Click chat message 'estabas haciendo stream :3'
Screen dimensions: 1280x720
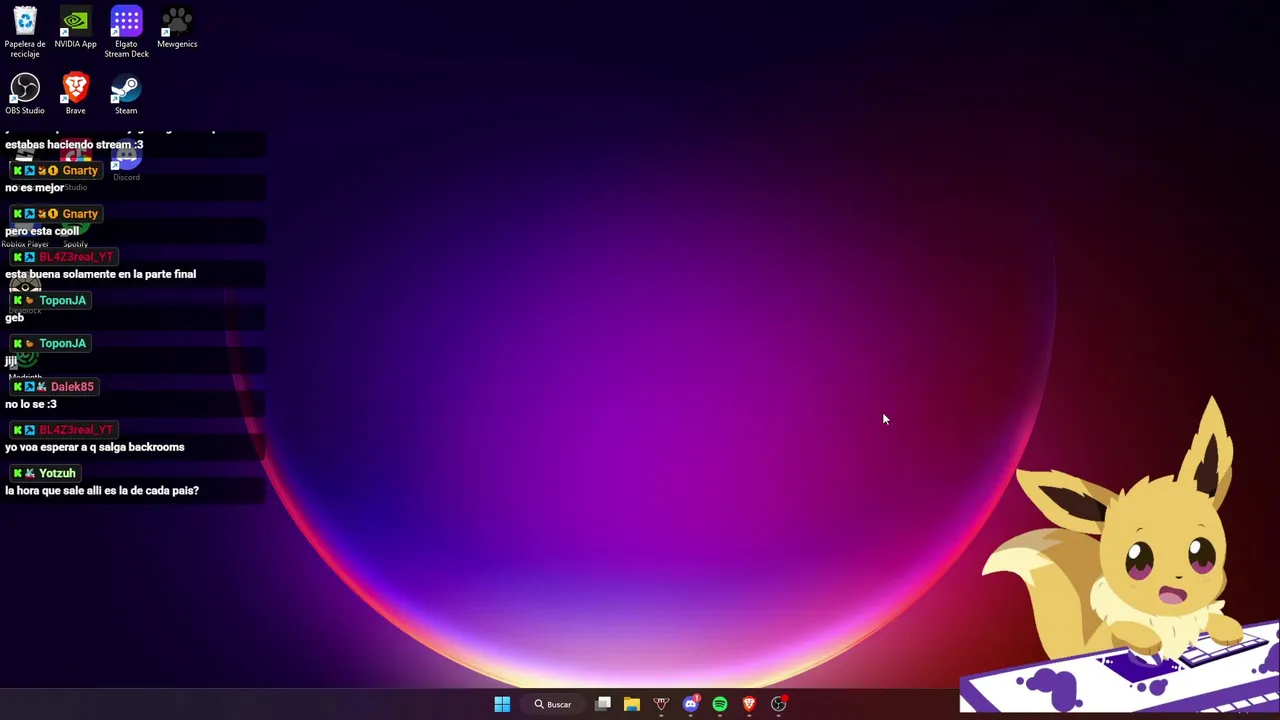tap(74, 144)
